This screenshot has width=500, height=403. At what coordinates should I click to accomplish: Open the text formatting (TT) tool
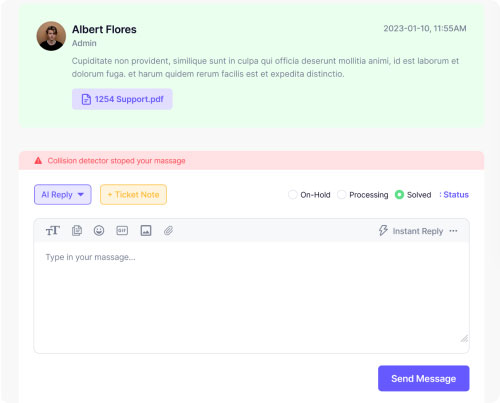53,231
